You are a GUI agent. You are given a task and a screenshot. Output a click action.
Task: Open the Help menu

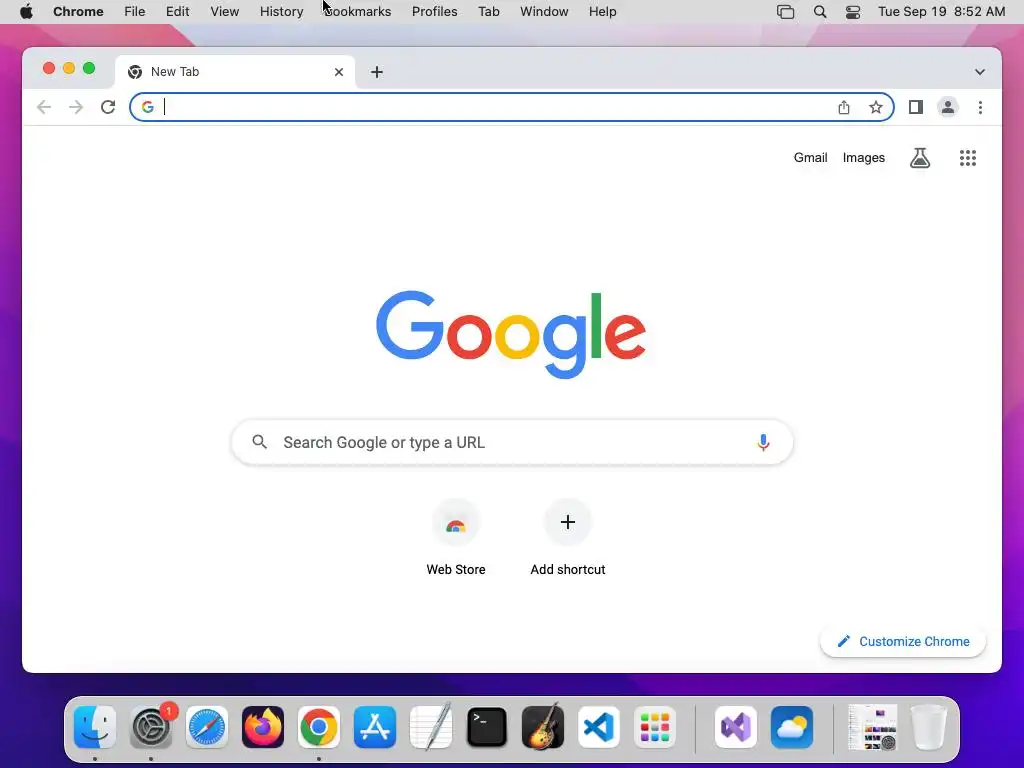coord(602,11)
